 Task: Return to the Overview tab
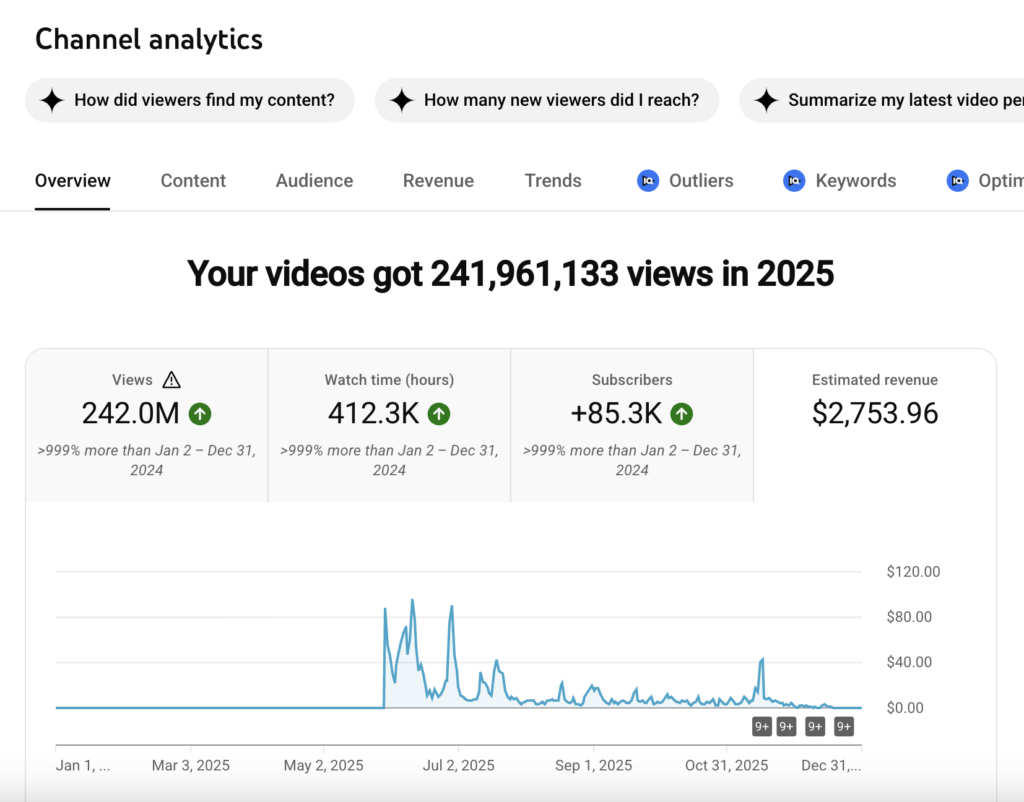pyautogui.click(x=72, y=181)
